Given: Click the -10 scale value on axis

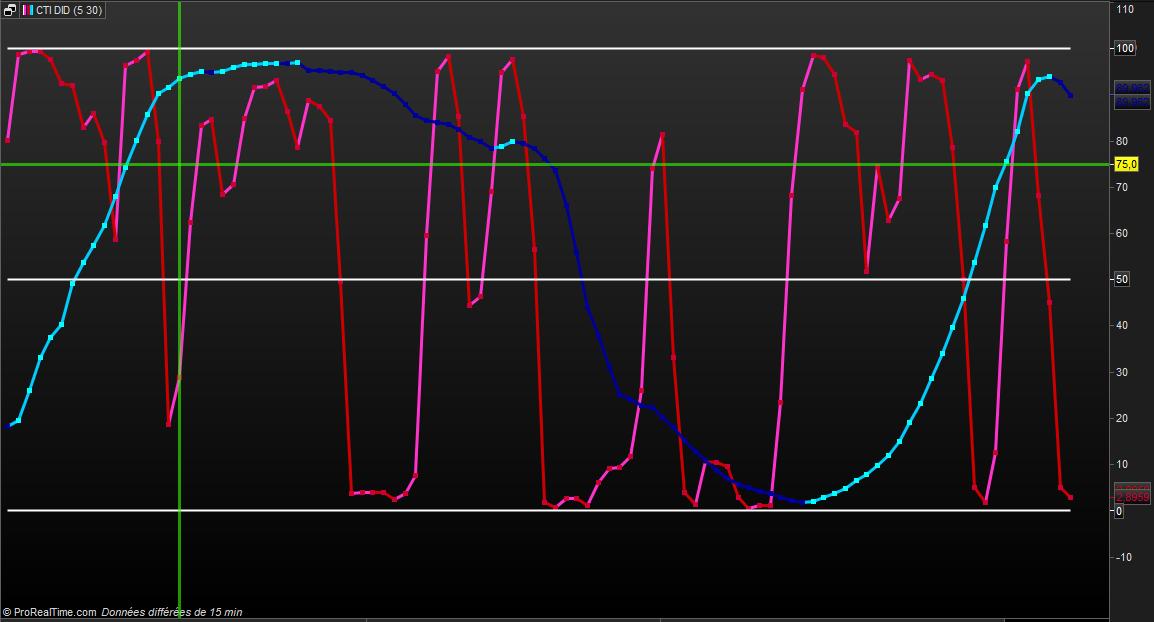Looking at the screenshot, I should coord(1123,557).
